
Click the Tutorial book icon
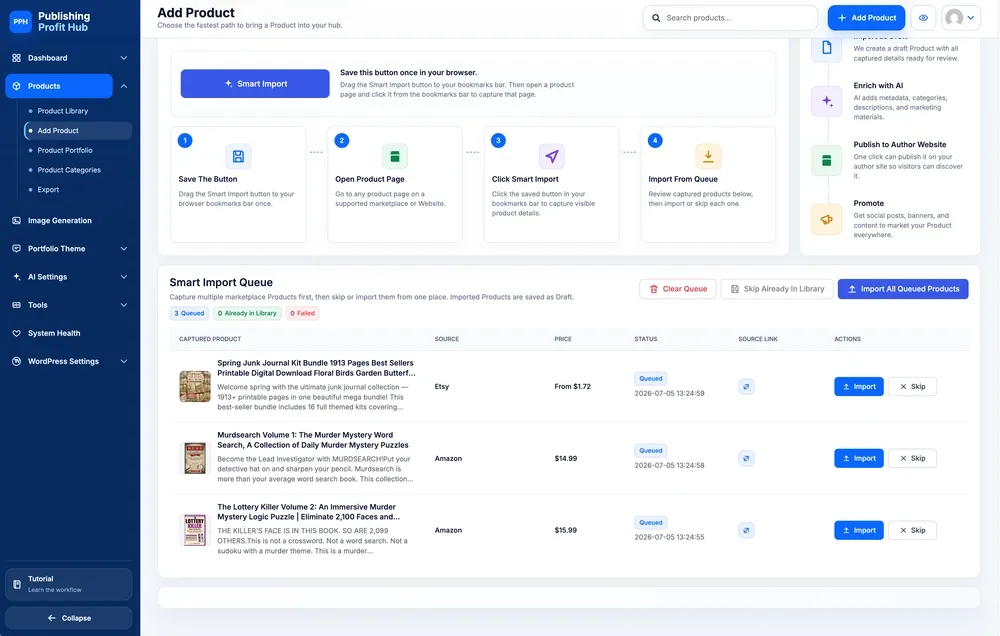pos(17,584)
